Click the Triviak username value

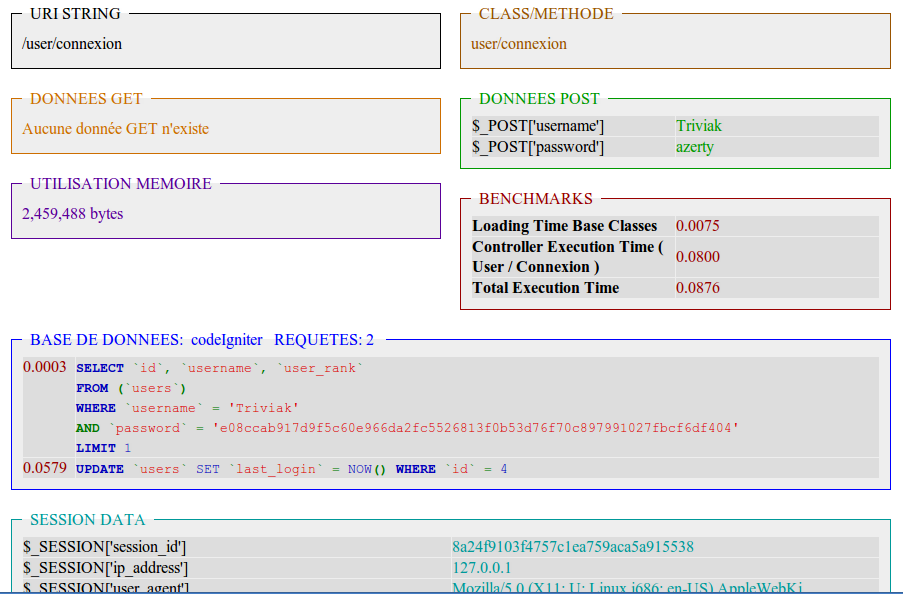click(699, 126)
